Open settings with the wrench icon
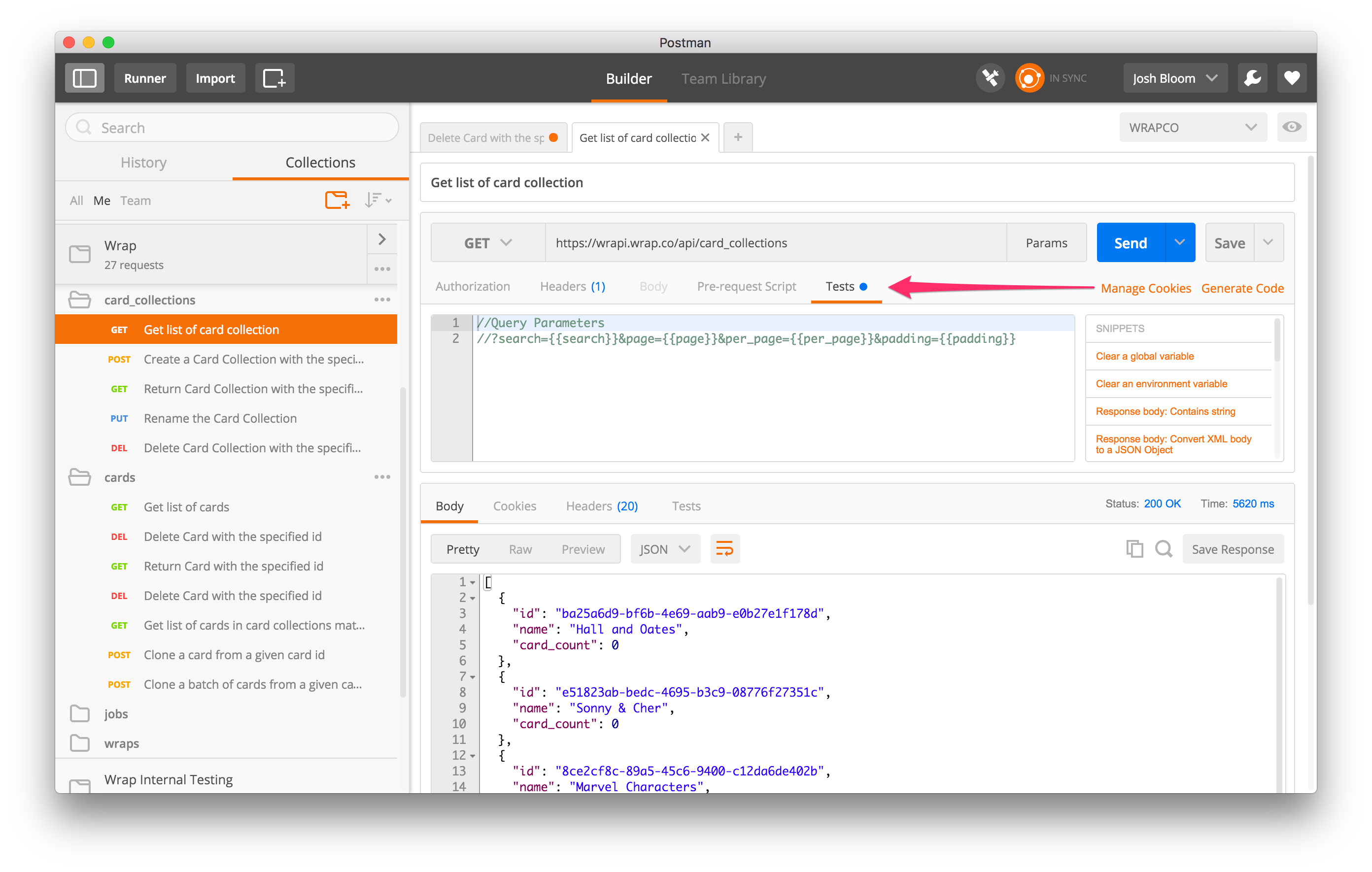The image size is (1372, 872). 1252,78
